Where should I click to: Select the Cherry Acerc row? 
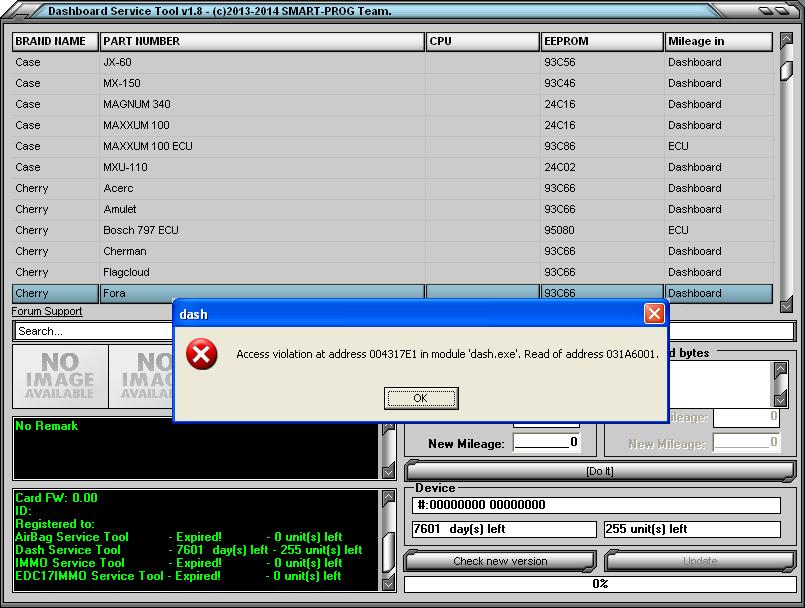(392, 188)
